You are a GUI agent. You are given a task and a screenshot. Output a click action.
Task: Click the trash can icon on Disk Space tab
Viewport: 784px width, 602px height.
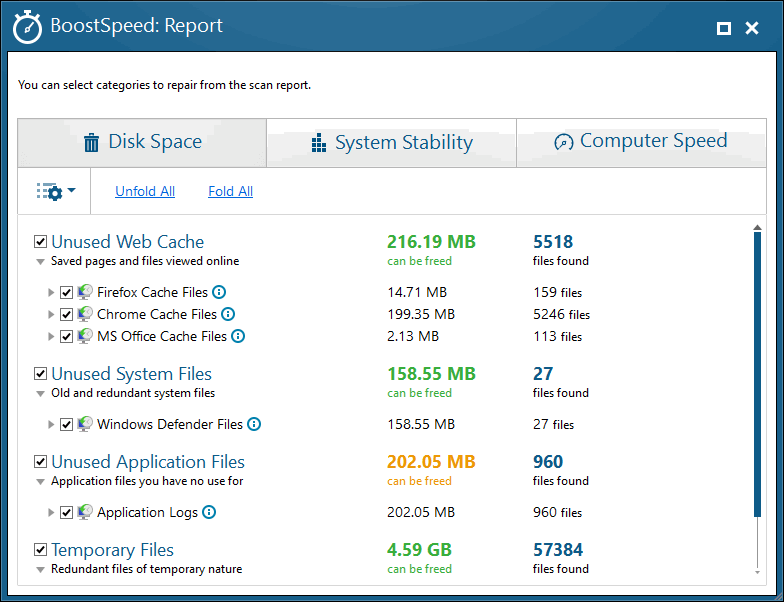tap(91, 142)
